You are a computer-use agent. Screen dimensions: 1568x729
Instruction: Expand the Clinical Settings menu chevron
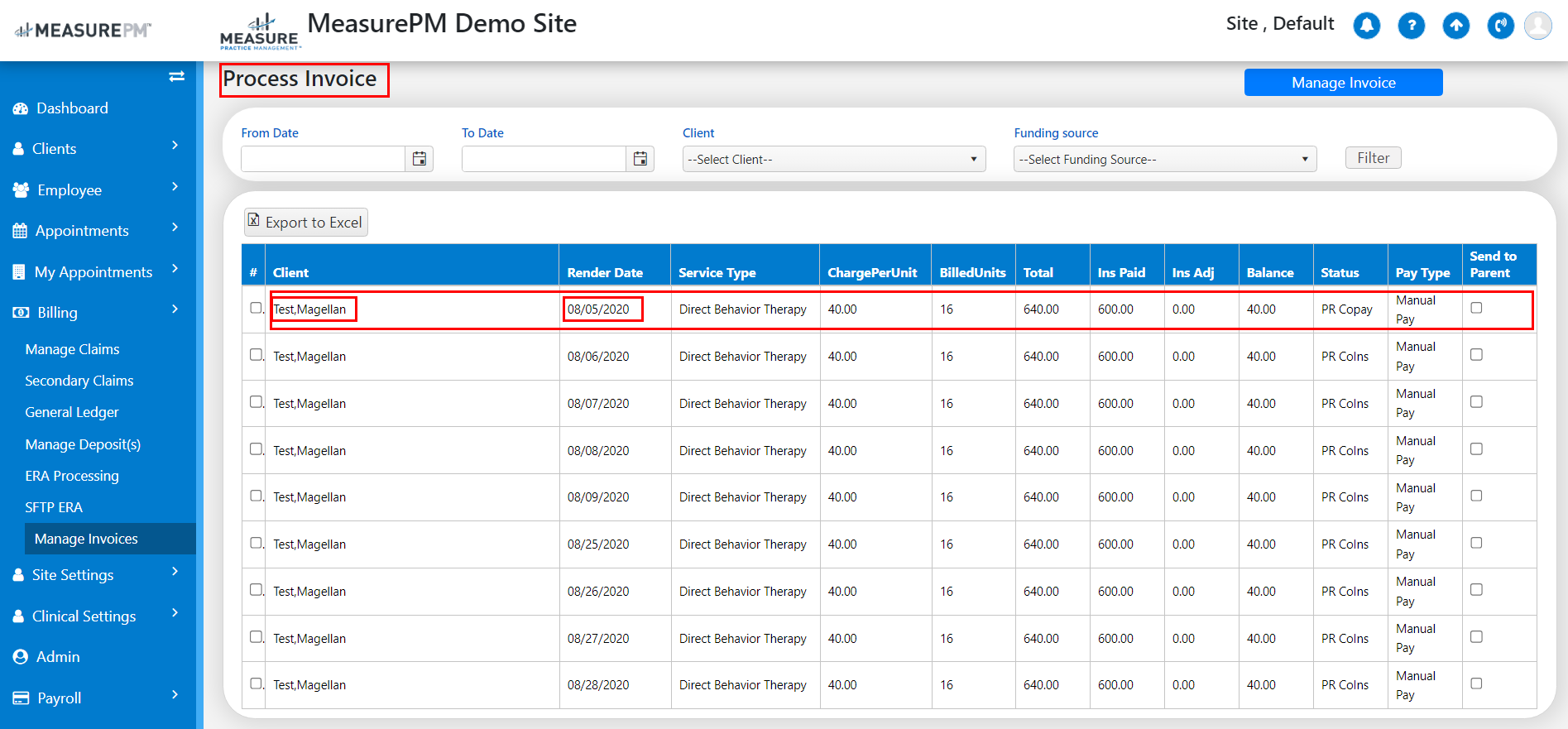pyautogui.click(x=175, y=613)
